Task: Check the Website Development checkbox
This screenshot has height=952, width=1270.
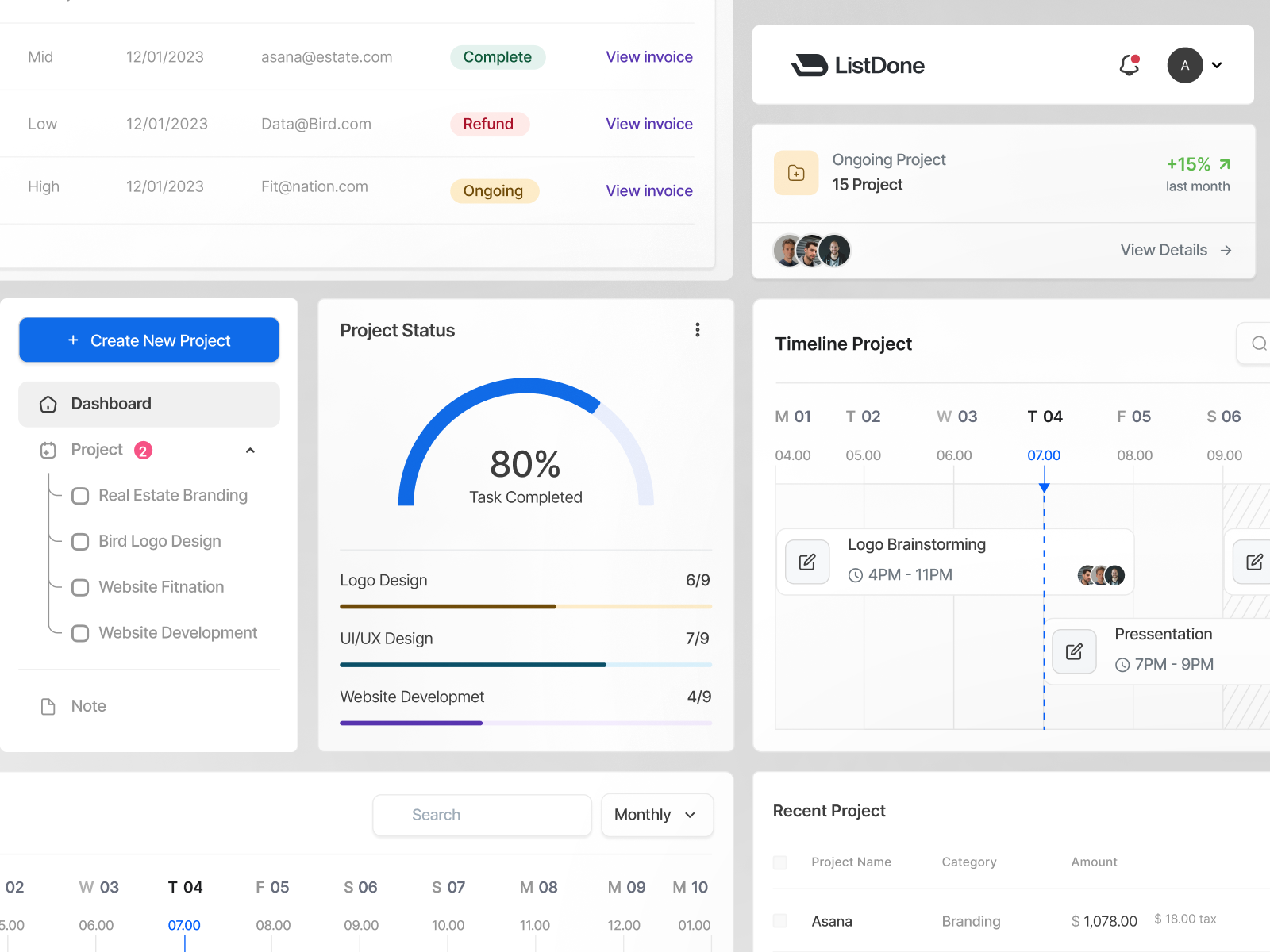Action: 79,632
